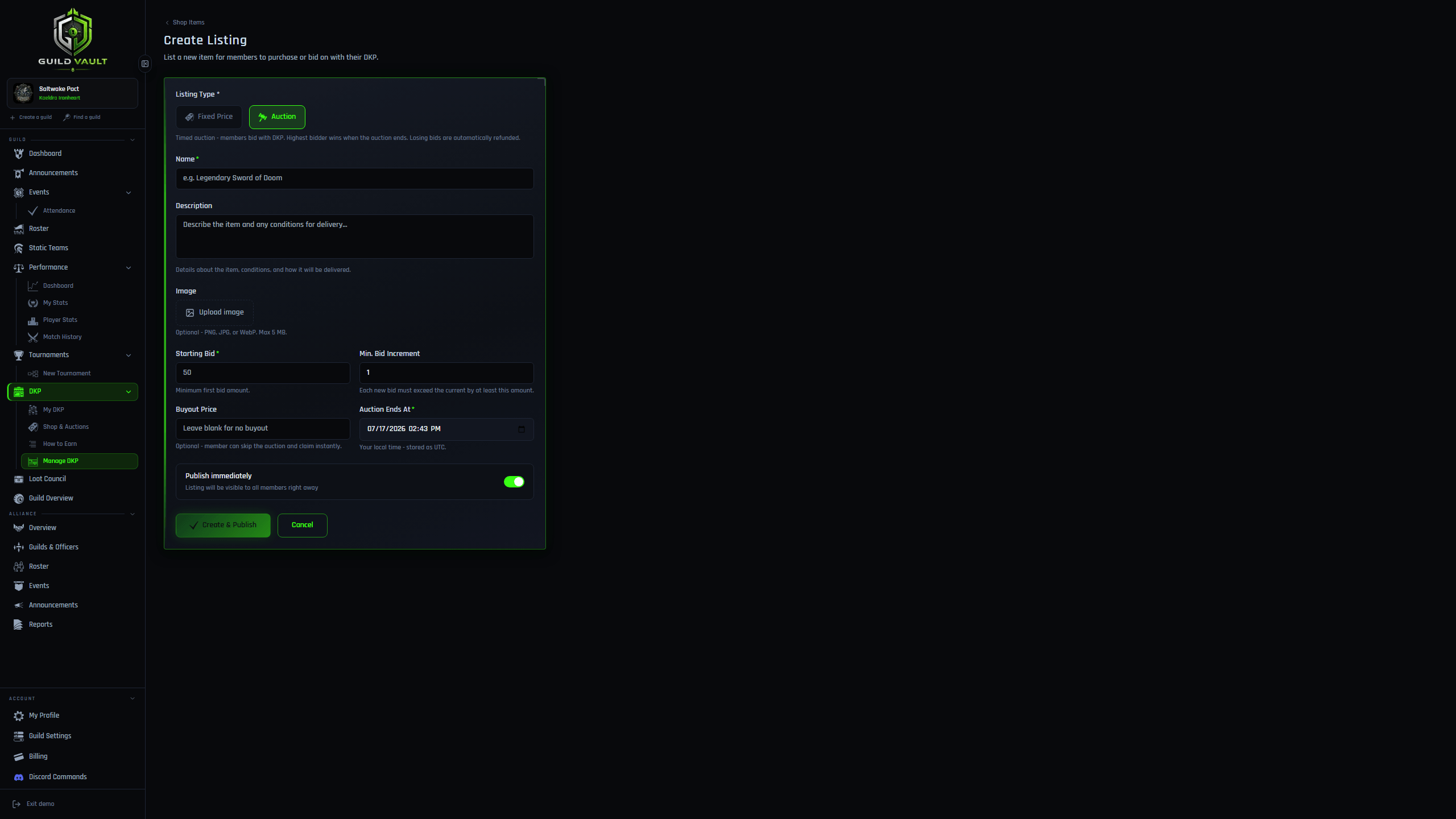Click the Tournaments trophy icon

(x=19, y=355)
